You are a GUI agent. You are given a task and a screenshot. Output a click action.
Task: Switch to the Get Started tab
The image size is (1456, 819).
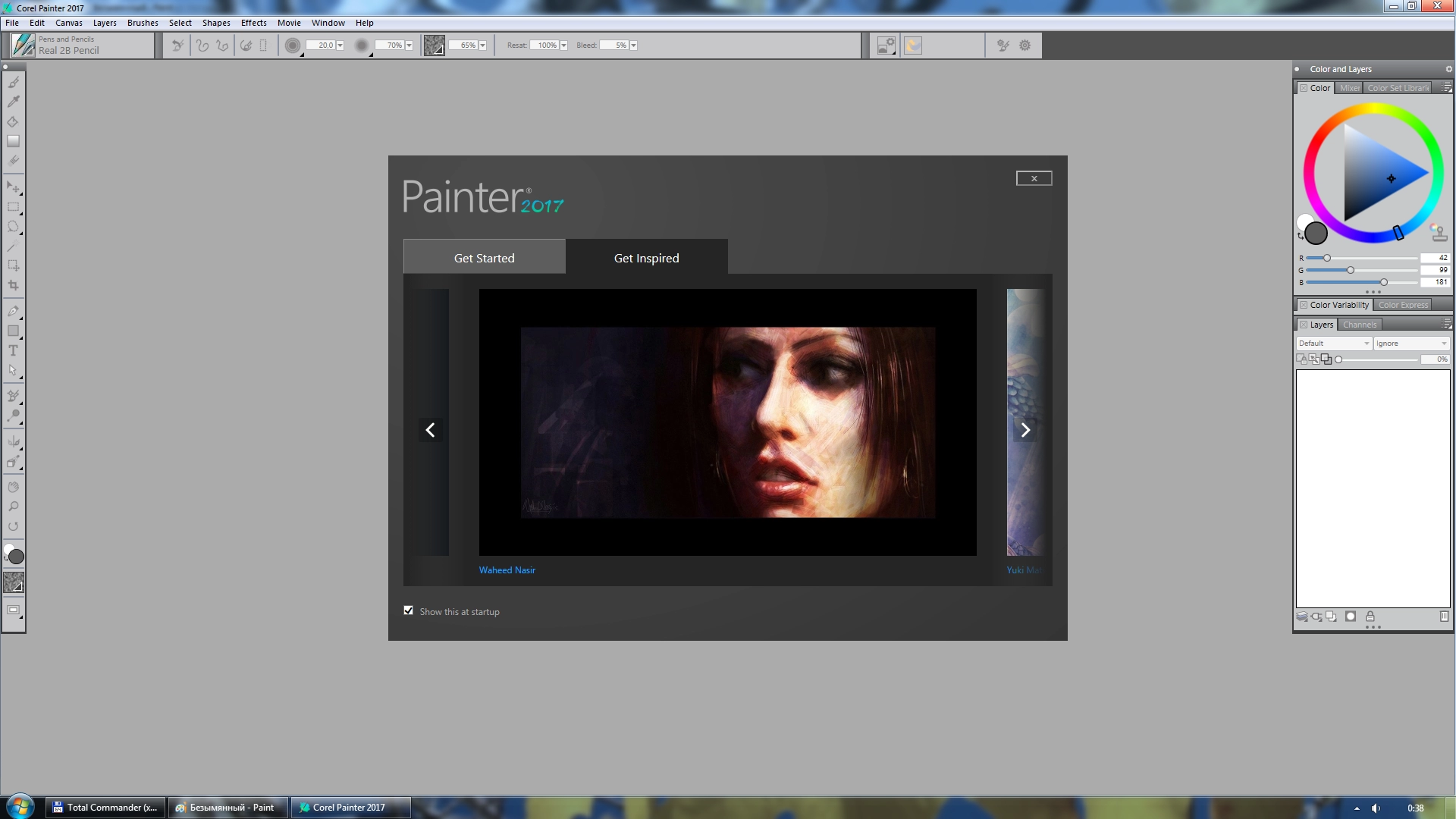[484, 258]
